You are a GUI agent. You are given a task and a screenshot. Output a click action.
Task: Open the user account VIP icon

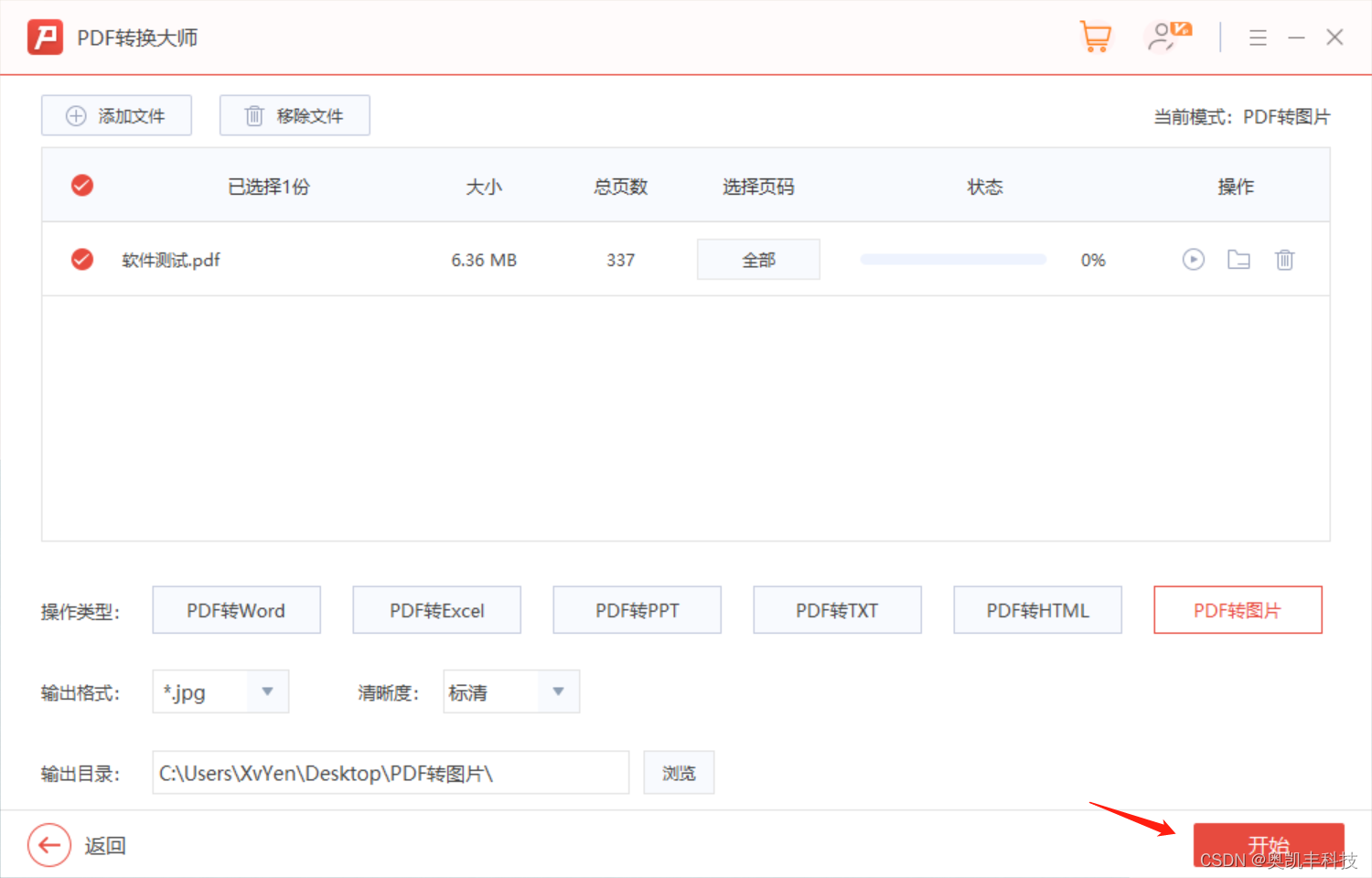(1169, 37)
